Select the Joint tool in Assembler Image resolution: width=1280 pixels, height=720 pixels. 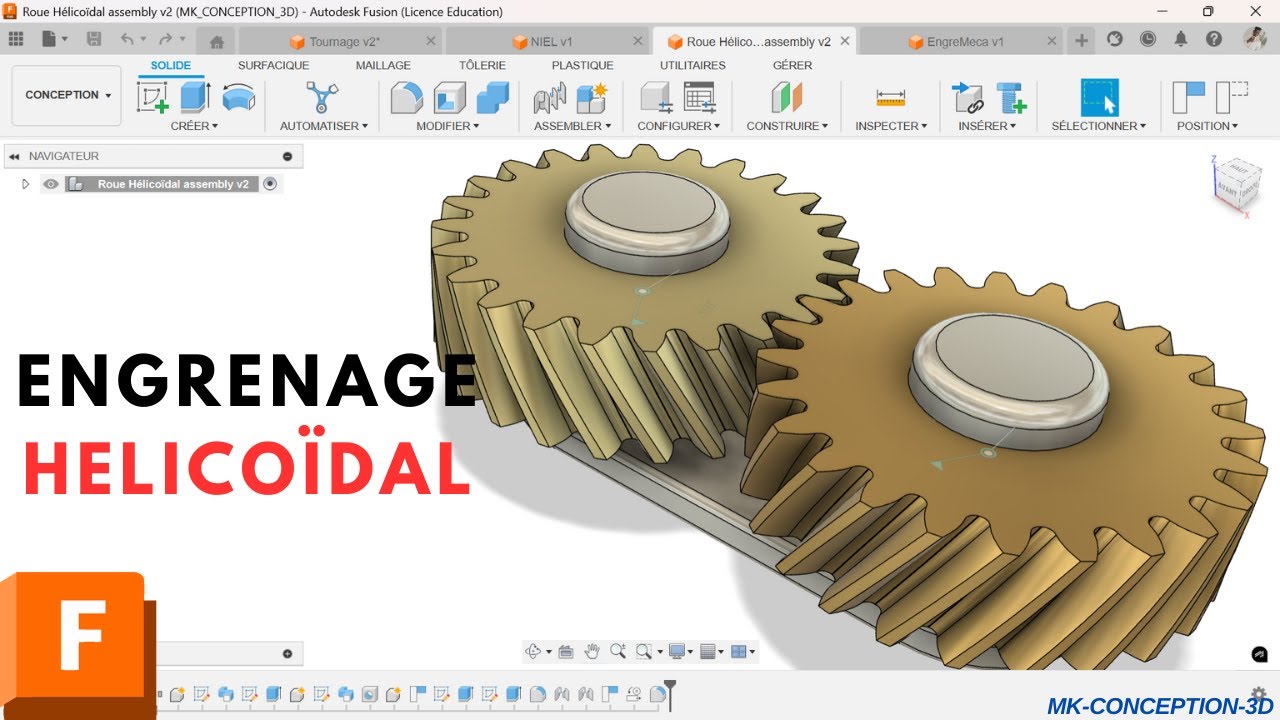coord(549,97)
